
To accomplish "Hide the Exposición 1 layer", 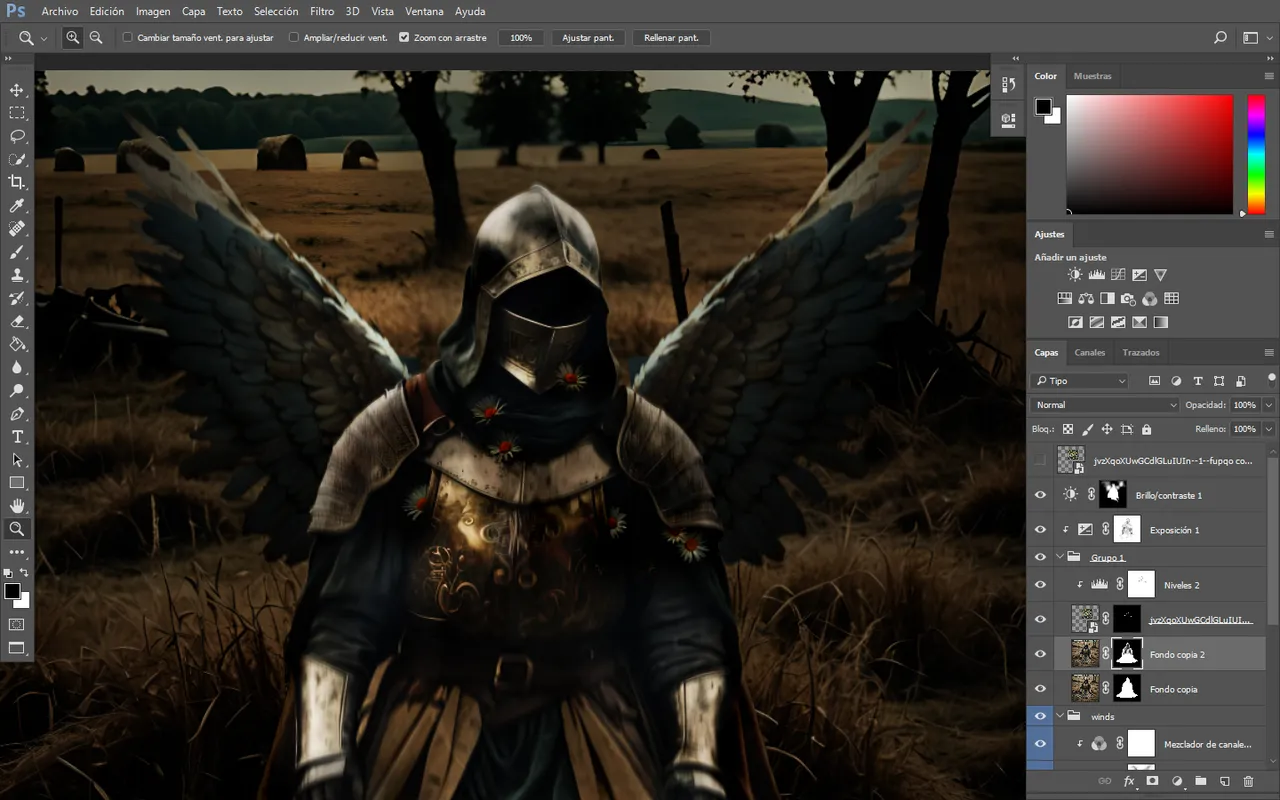I will point(1040,530).
